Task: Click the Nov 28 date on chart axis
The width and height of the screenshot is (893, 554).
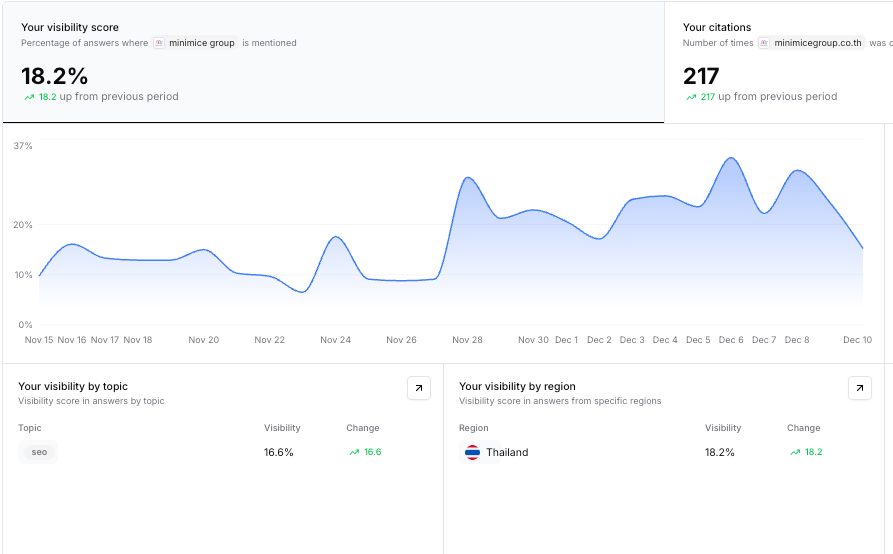Action: [x=467, y=340]
